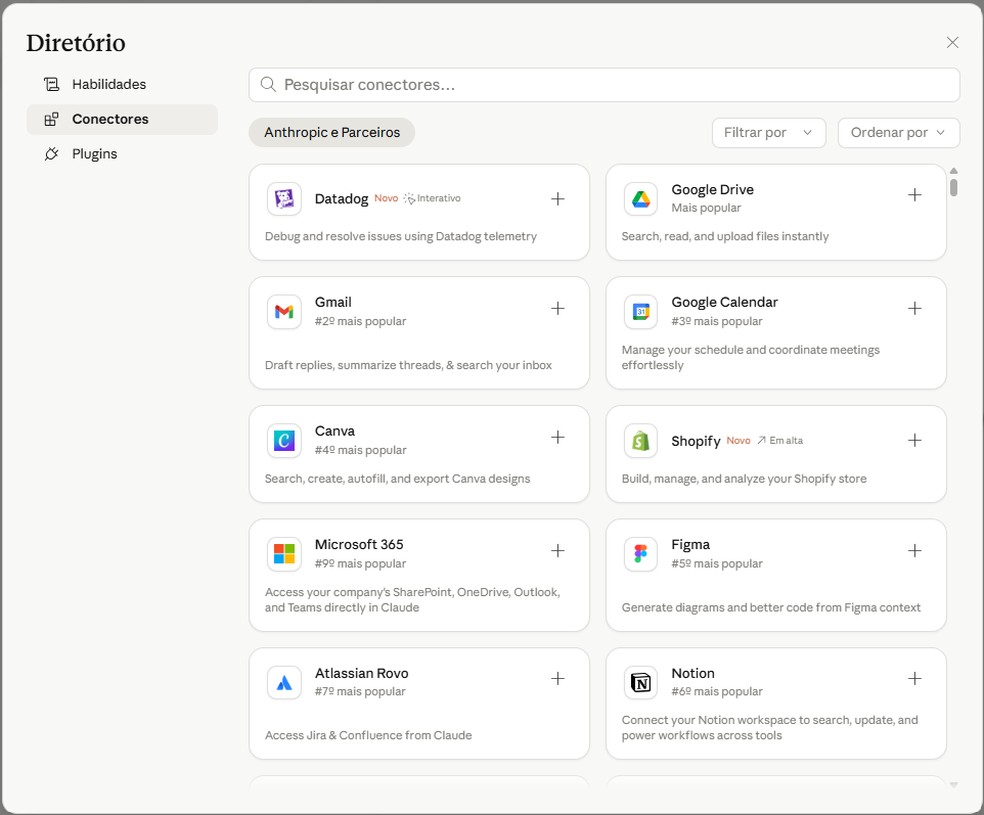Click the scrollbar down arrow
Screen dimensions: 984x815
coord(953,784)
